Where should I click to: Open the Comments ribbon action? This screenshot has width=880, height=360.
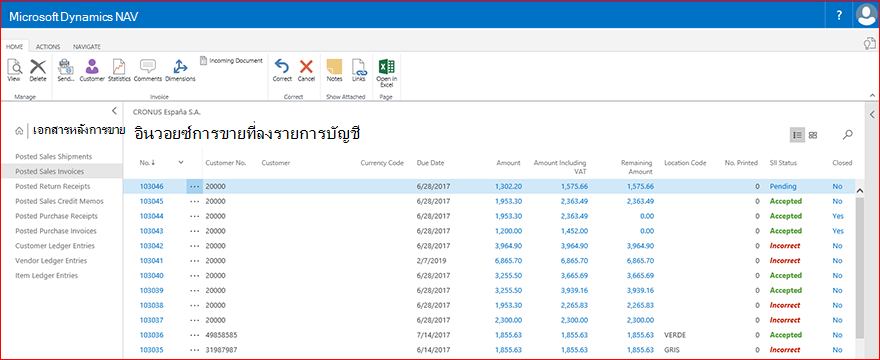tap(148, 71)
